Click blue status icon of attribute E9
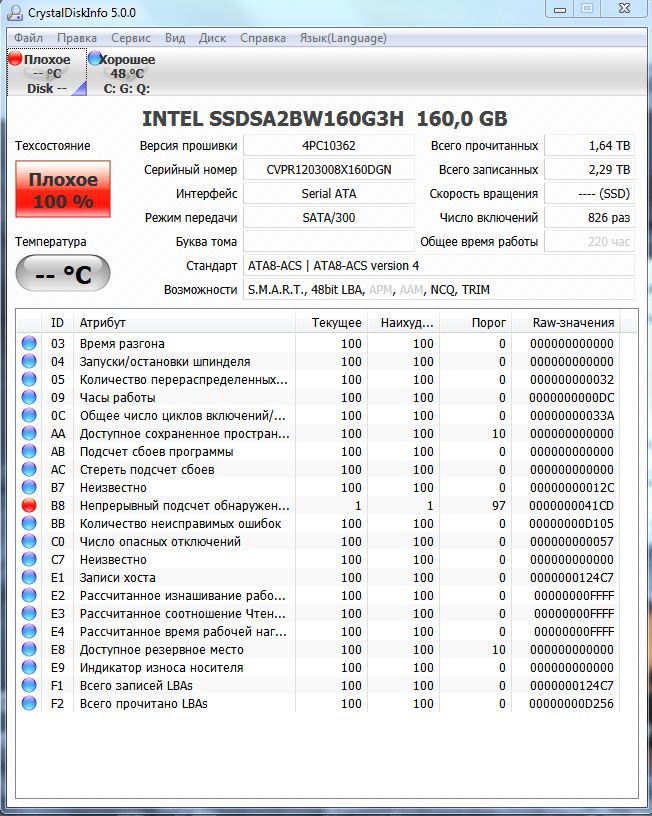The height and width of the screenshot is (816, 652). [x=29, y=667]
